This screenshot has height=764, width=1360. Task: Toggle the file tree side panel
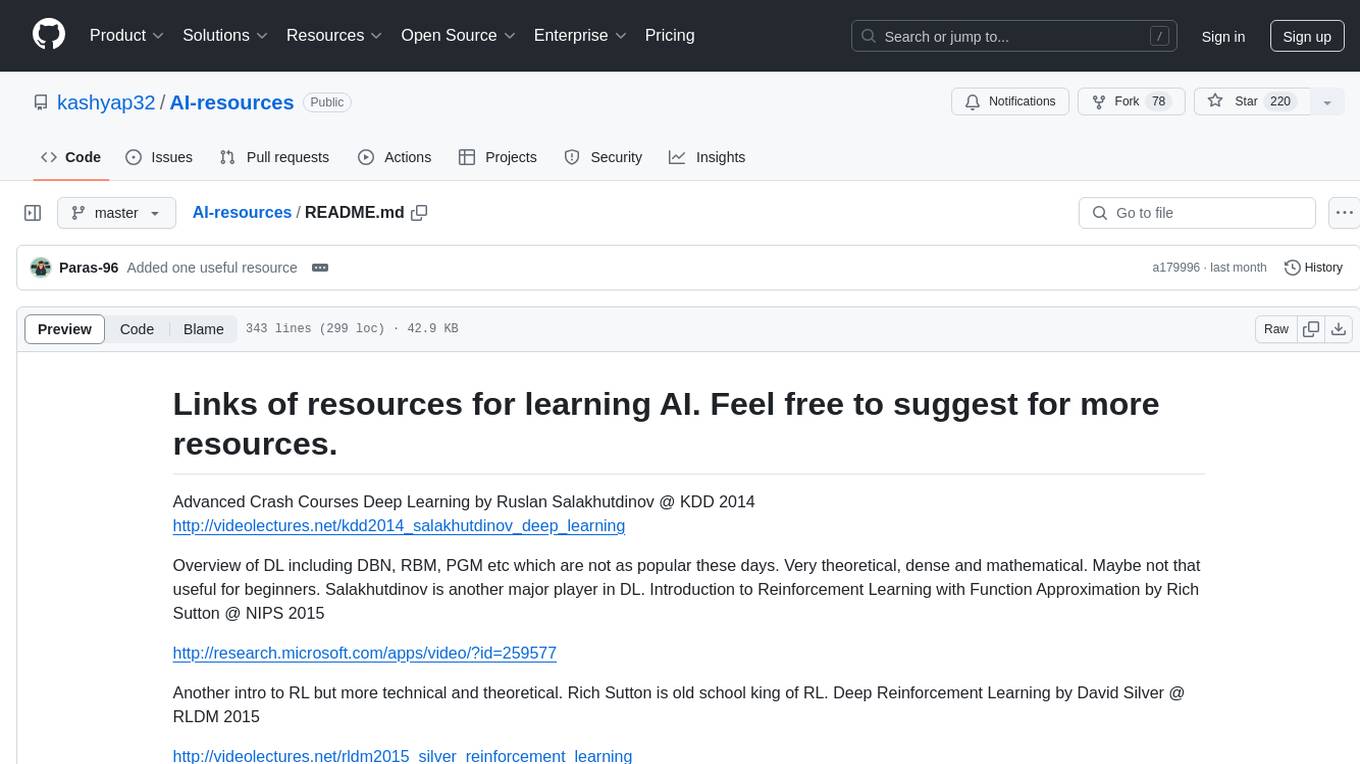point(33,213)
